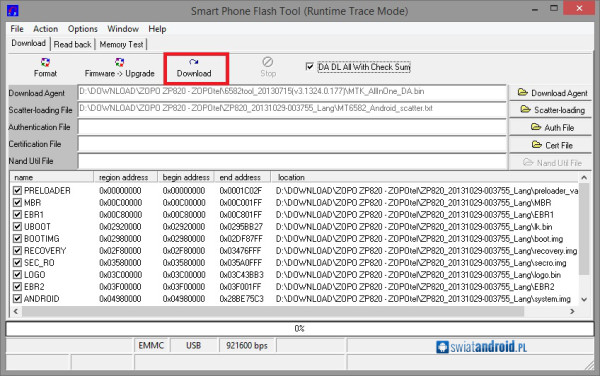Viewport: 600px width, 376px height.
Task: Open Scatter-loading file browser button
Action: pyautogui.click(x=552, y=110)
